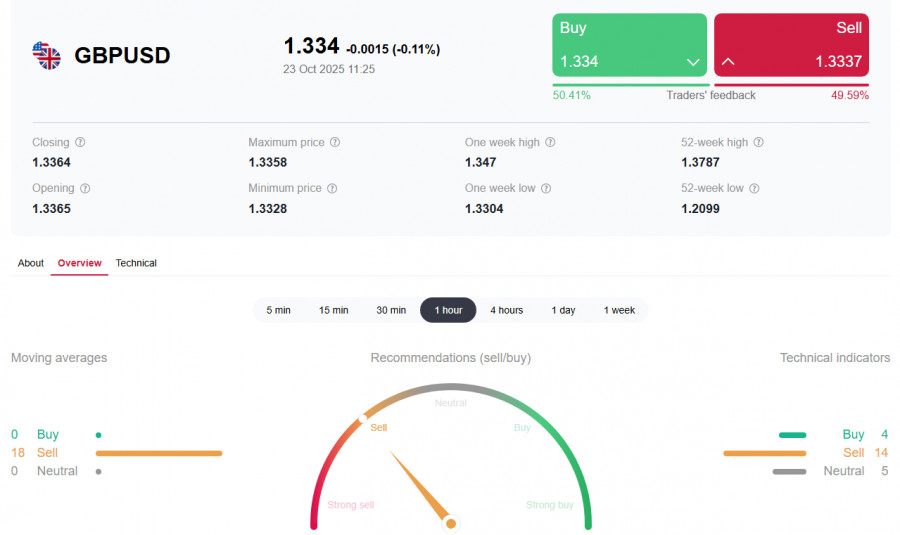Click the orange Moving averages Sell bar
Image resolution: width=900 pixels, height=535 pixels.
click(159, 453)
